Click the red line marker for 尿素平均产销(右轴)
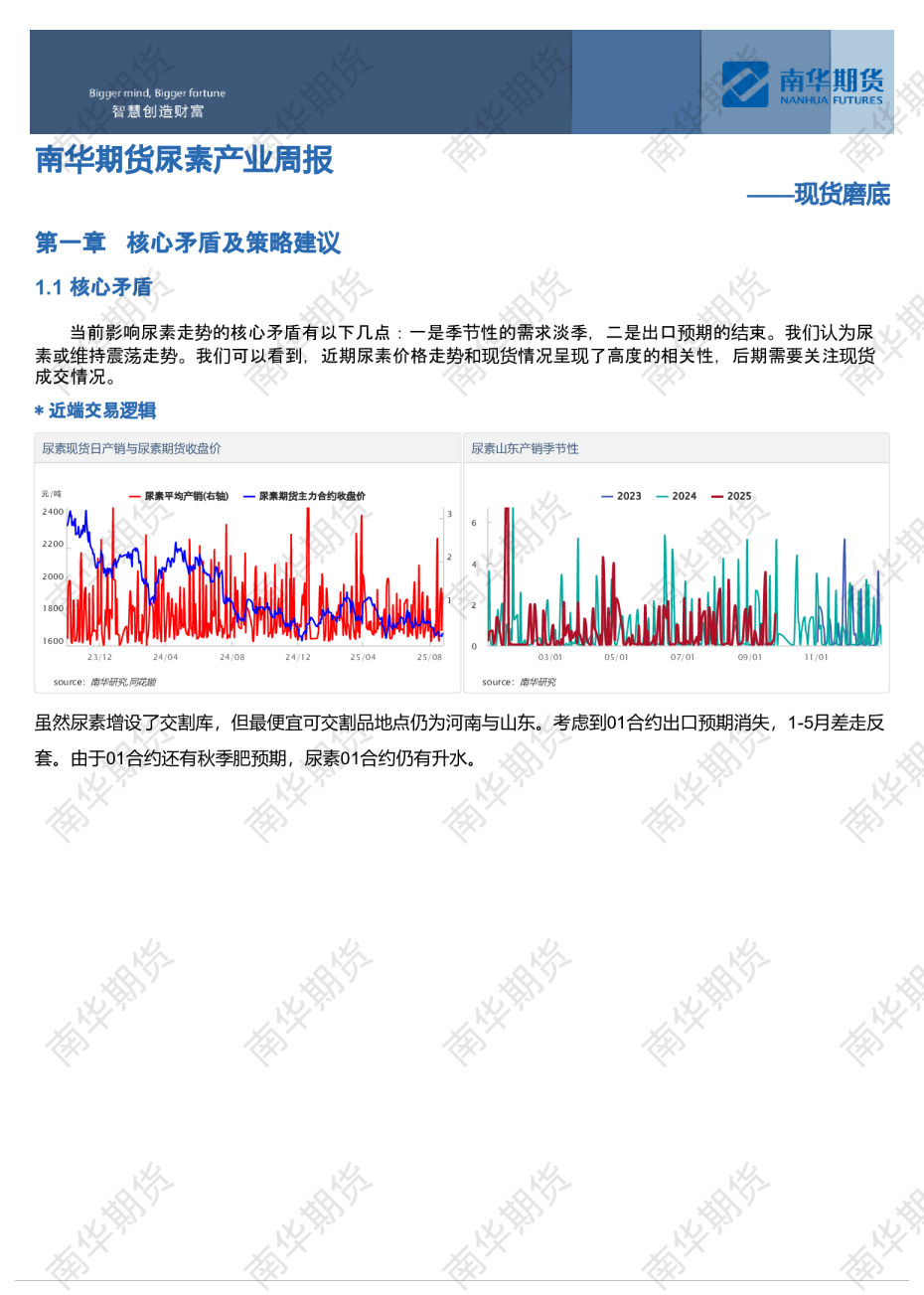 pos(135,496)
